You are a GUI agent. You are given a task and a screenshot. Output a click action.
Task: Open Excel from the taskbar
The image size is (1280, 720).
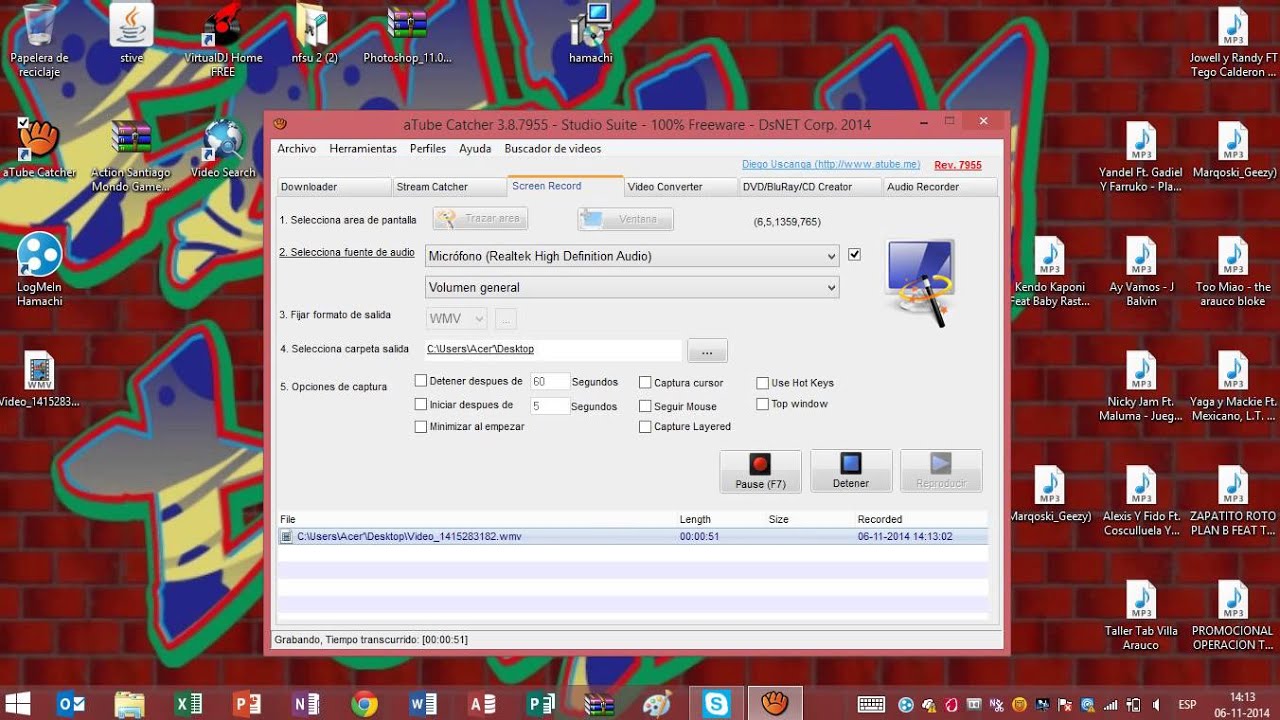(x=188, y=704)
